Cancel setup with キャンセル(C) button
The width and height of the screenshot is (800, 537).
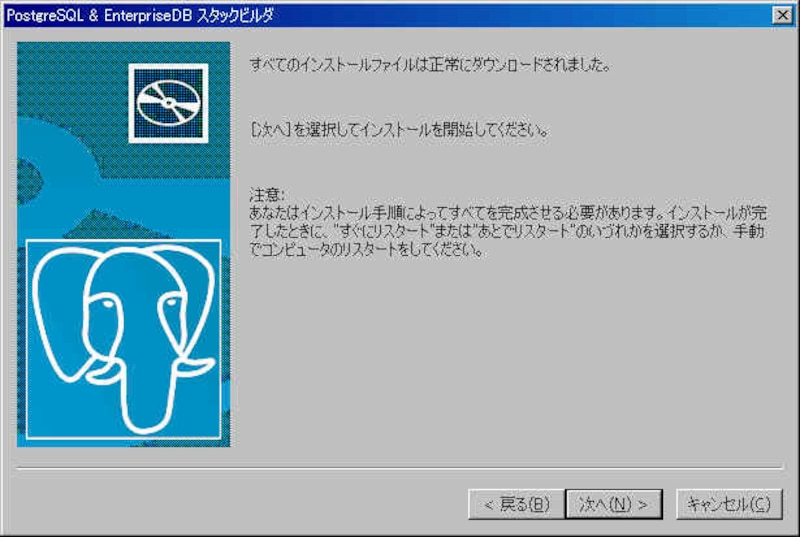point(729,504)
